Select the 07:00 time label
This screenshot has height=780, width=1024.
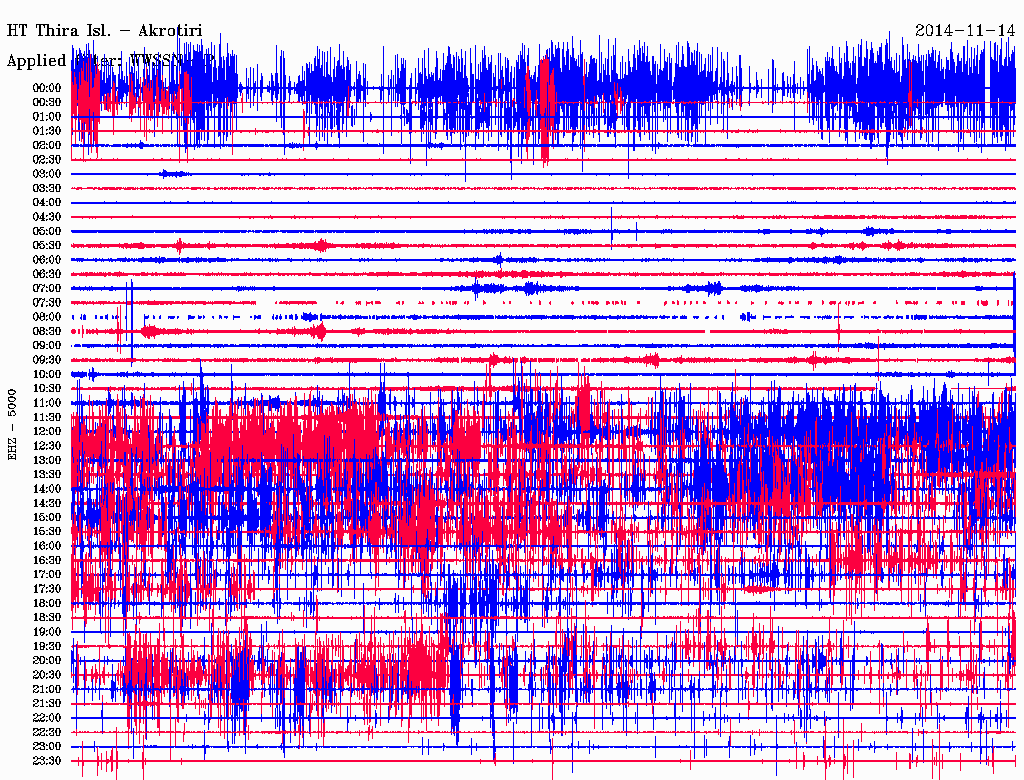point(46,289)
